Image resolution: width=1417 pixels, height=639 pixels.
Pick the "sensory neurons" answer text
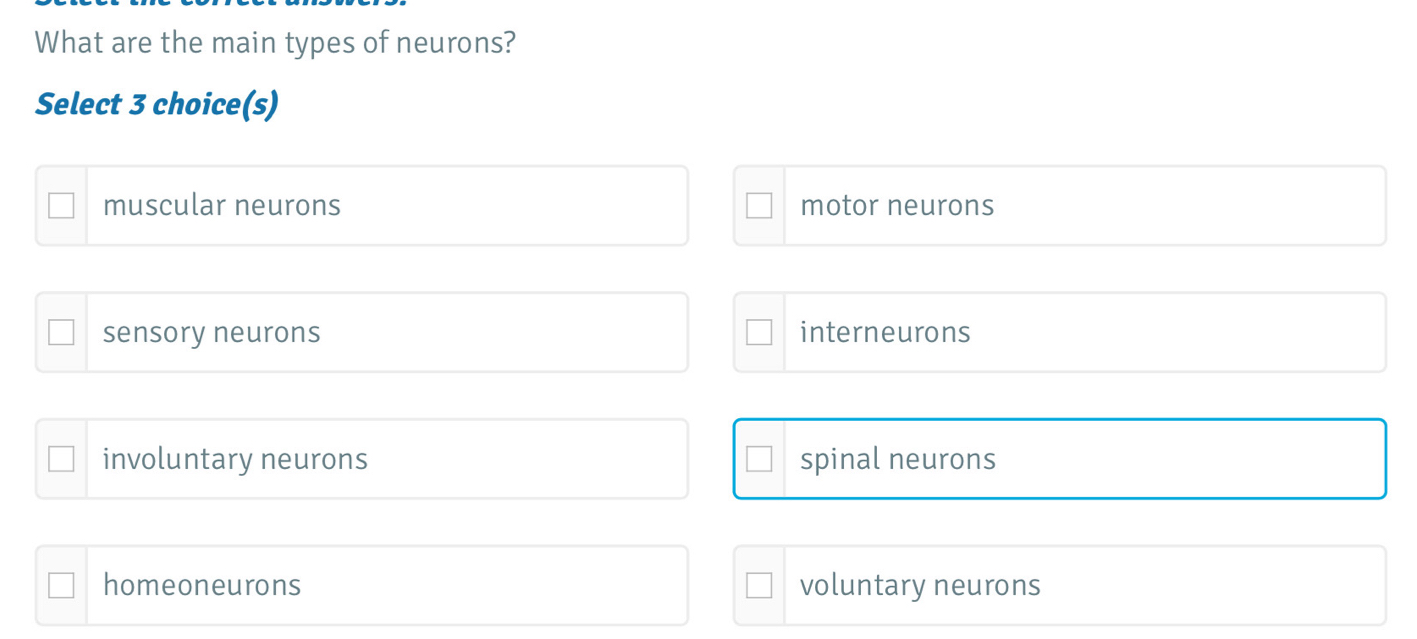click(212, 333)
